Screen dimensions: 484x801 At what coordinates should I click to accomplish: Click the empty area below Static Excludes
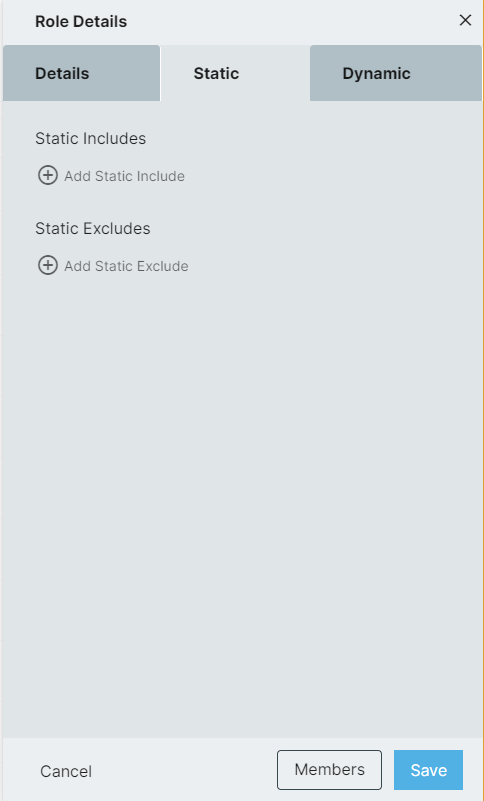click(x=242, y=506)
